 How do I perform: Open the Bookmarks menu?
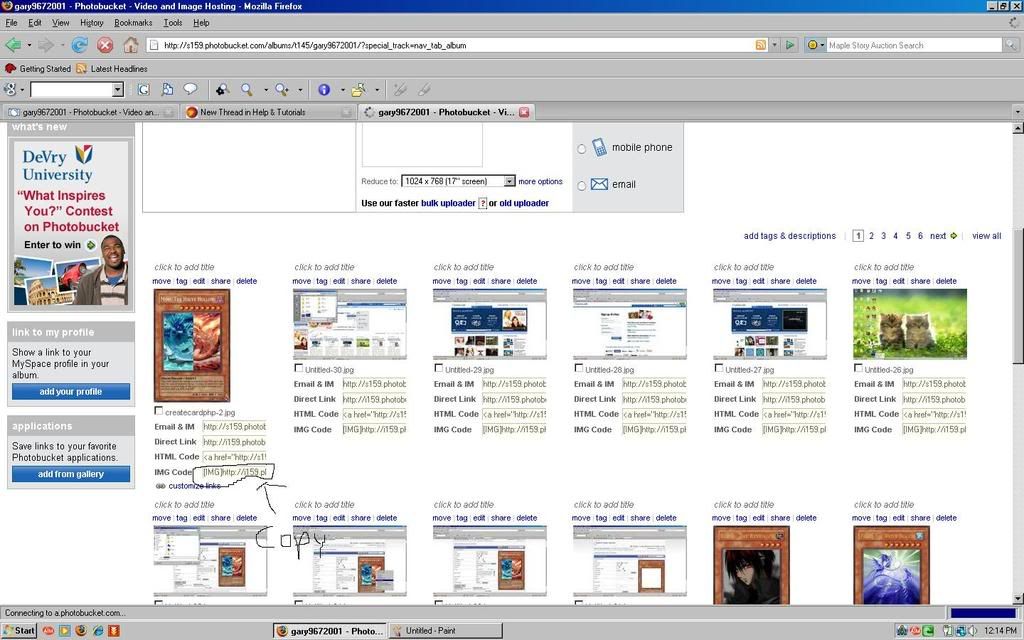(x=133, y=22)
